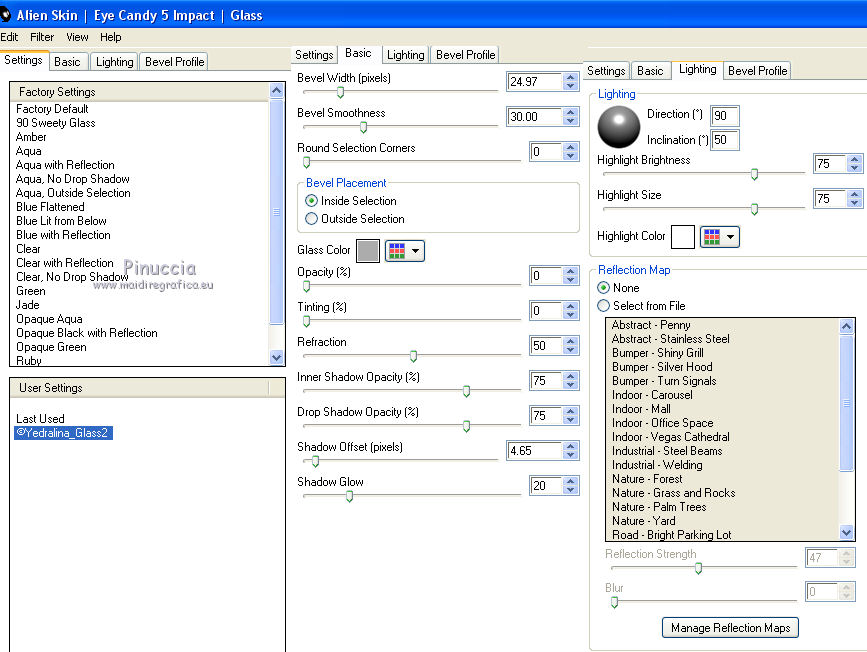Click the Bevel Width value field
Screen dimensions: 867x652
coord(534,82)
